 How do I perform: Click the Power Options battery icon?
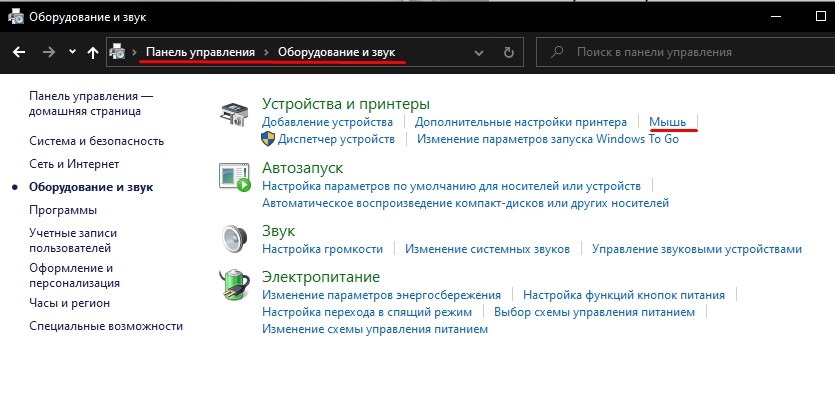[235, 285]
